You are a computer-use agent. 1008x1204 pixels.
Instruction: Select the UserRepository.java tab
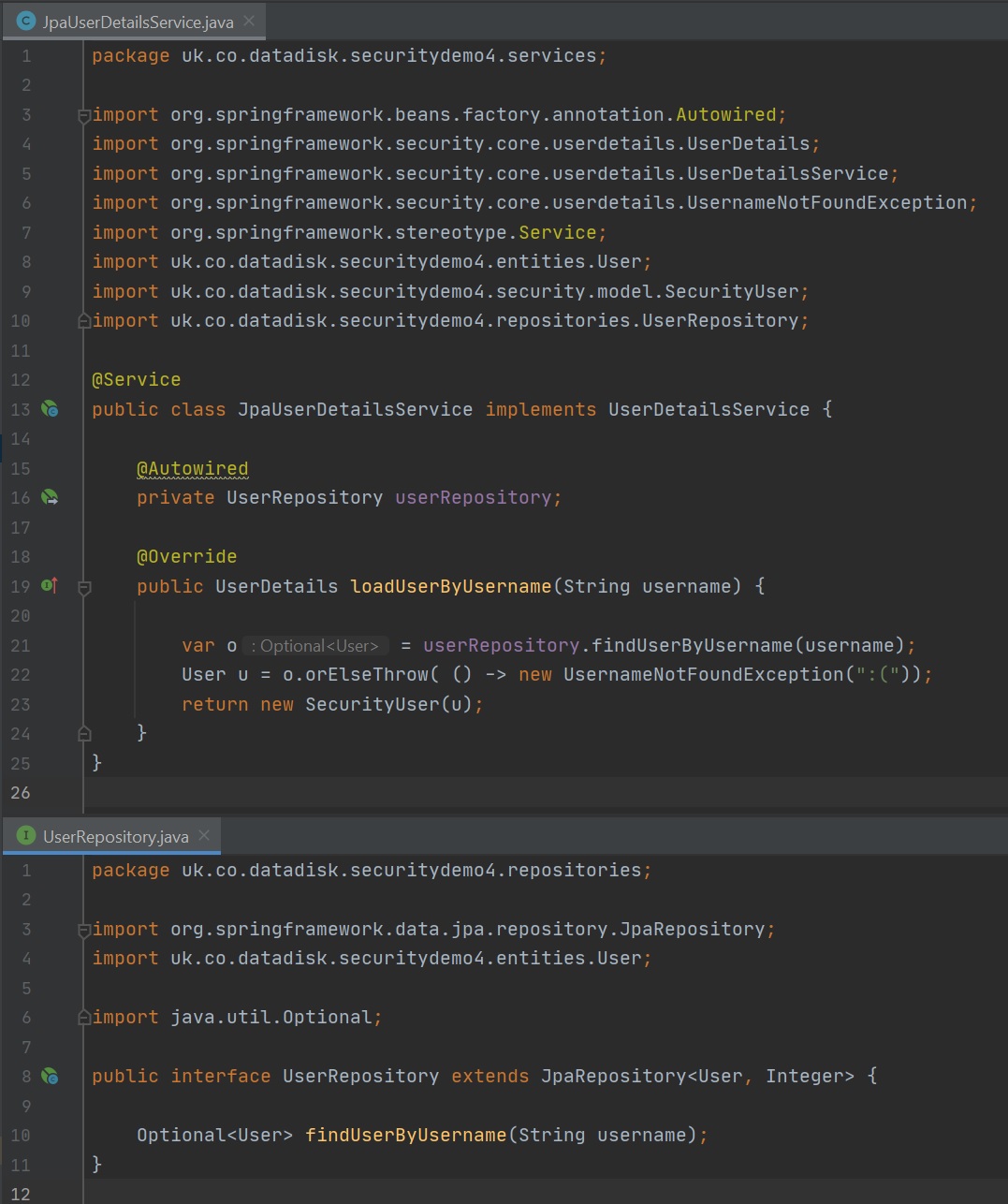pyautogui.click(x=115, y=836)
